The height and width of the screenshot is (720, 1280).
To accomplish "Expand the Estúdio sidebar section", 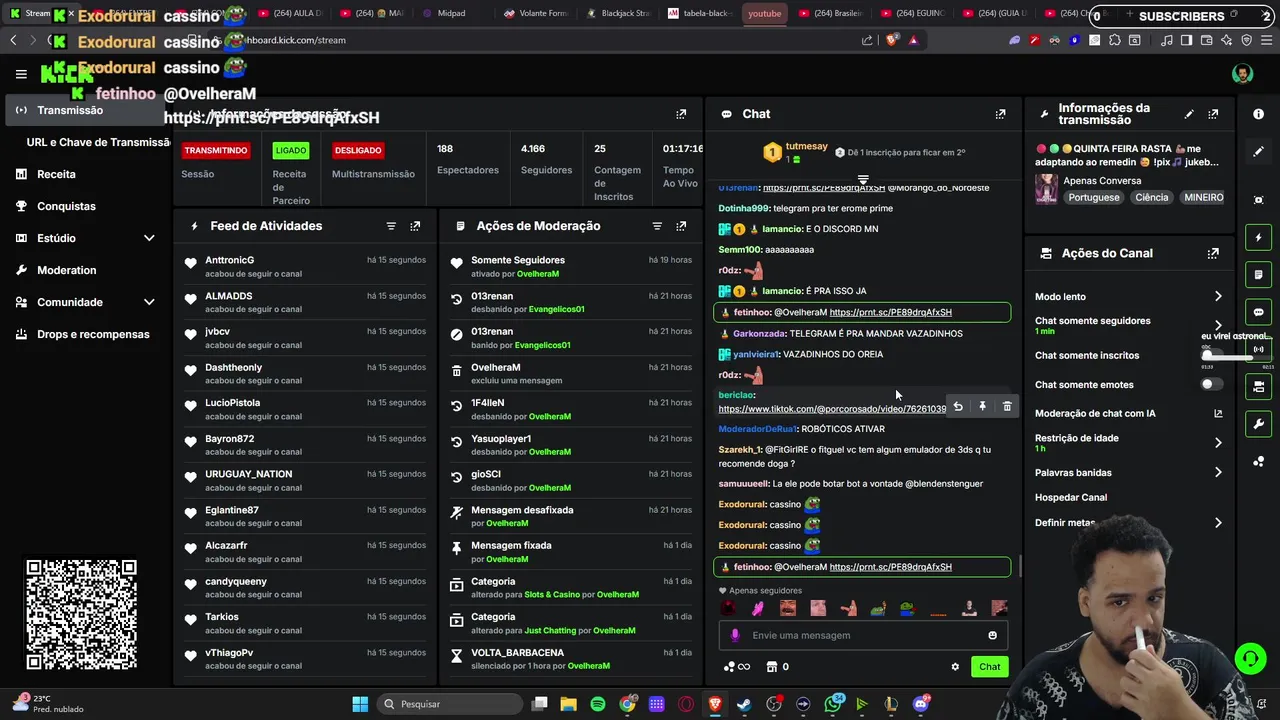I will point(149,238).
